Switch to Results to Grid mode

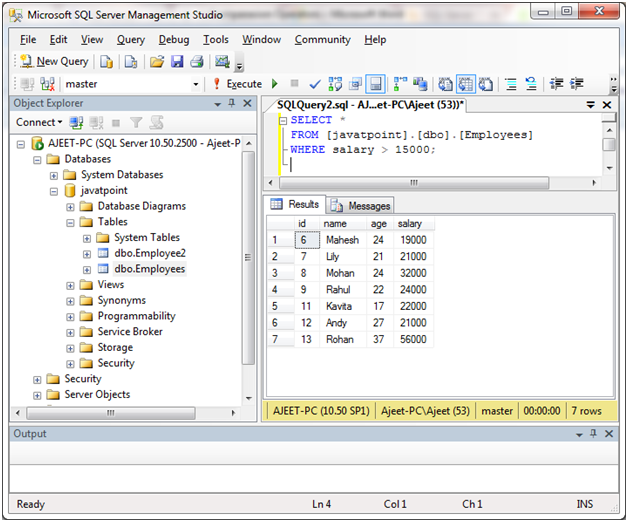point(465,84)
